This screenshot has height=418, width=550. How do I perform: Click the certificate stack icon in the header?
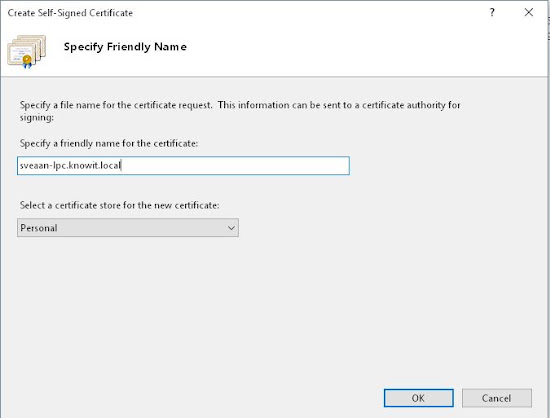[27, 51]
